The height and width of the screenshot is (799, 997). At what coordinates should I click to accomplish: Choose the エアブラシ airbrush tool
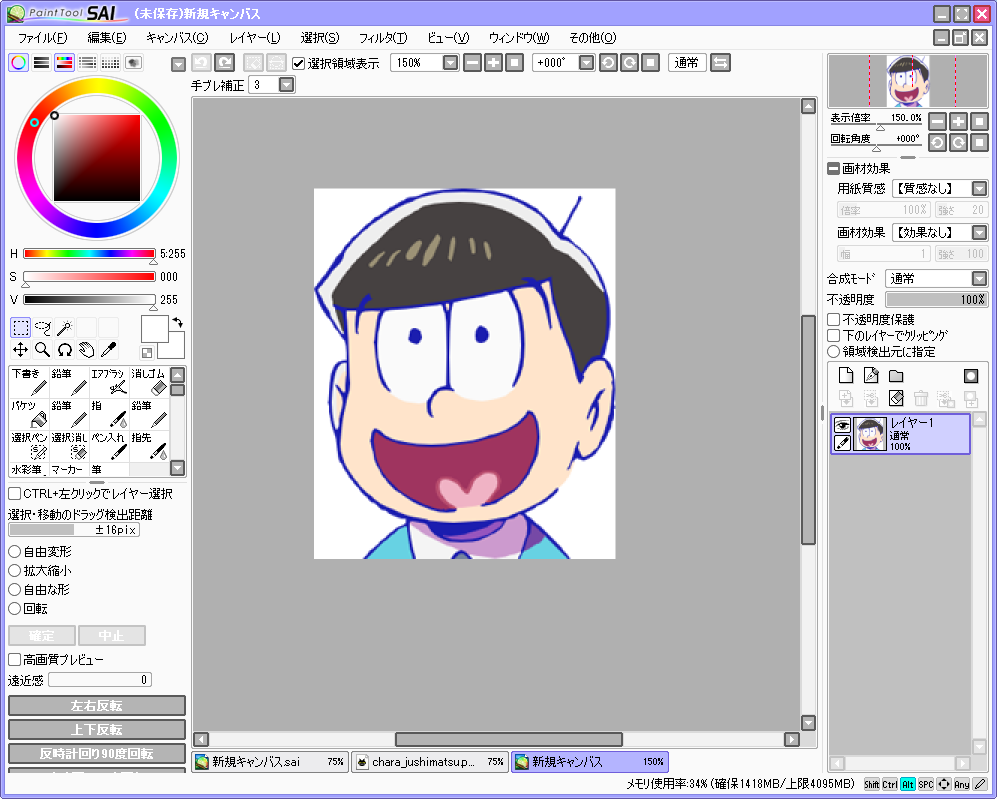coord(109,381)
